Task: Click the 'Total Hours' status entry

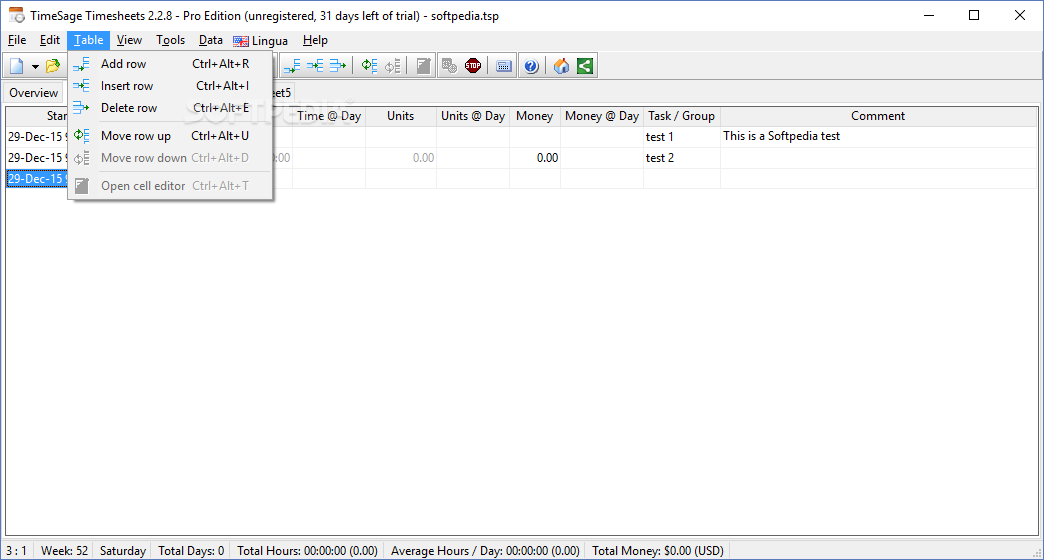Action: [308, 551]
